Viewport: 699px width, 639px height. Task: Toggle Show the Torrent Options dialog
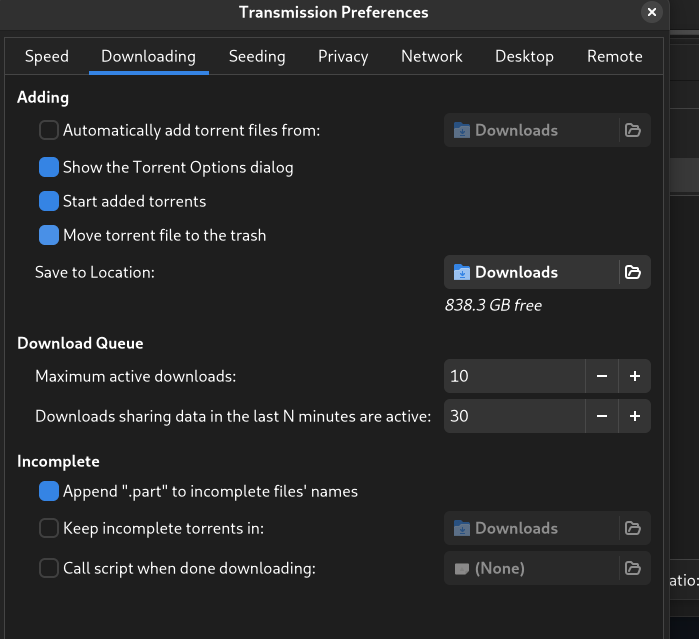pyautogui.click(x=49, y=167)
